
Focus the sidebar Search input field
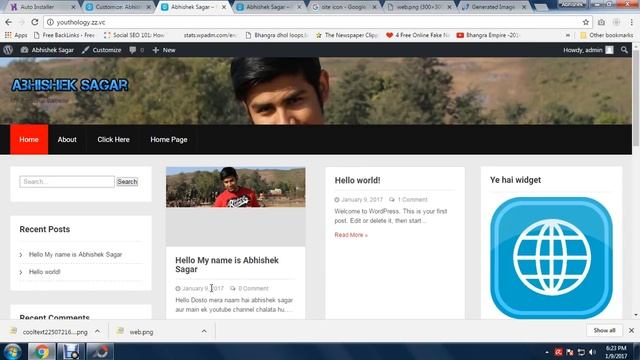(x=67, y=182)
